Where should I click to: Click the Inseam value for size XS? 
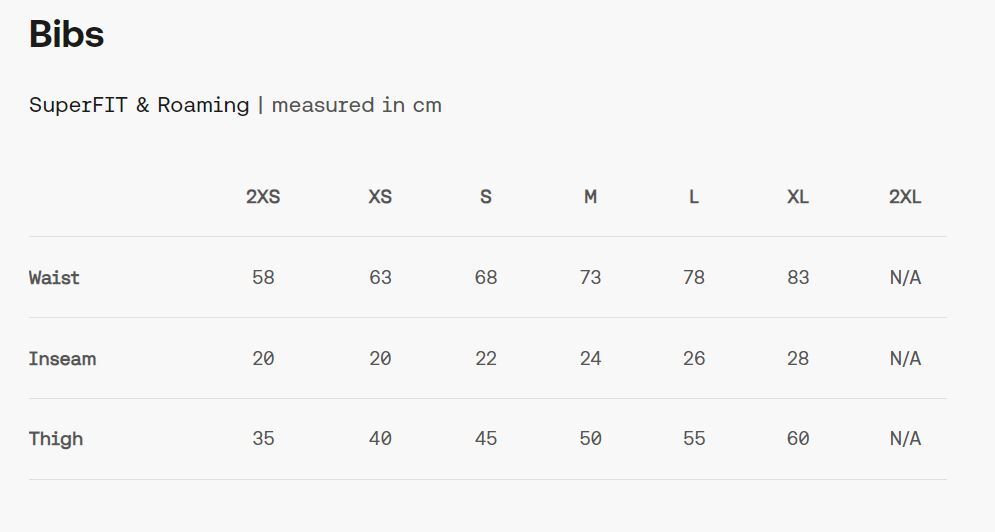pos(380,359)
